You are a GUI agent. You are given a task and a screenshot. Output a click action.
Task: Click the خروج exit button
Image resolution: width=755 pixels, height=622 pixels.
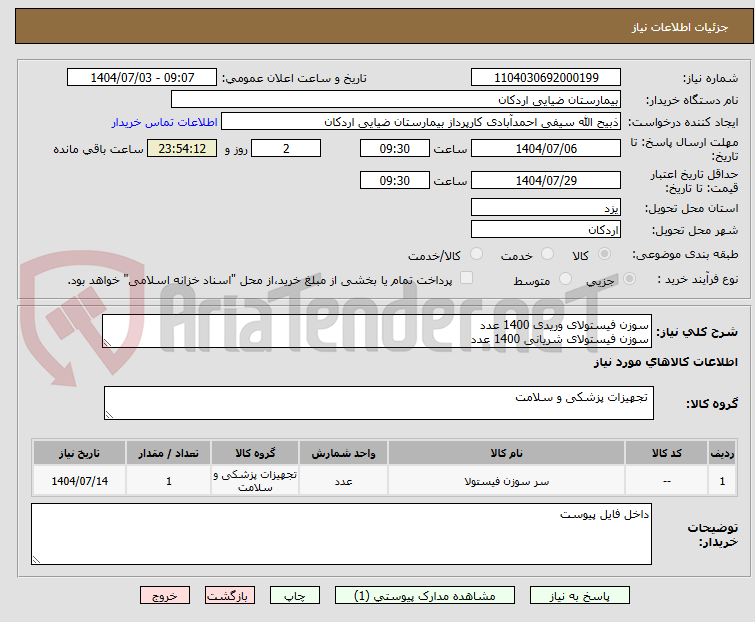coord(165,596)
